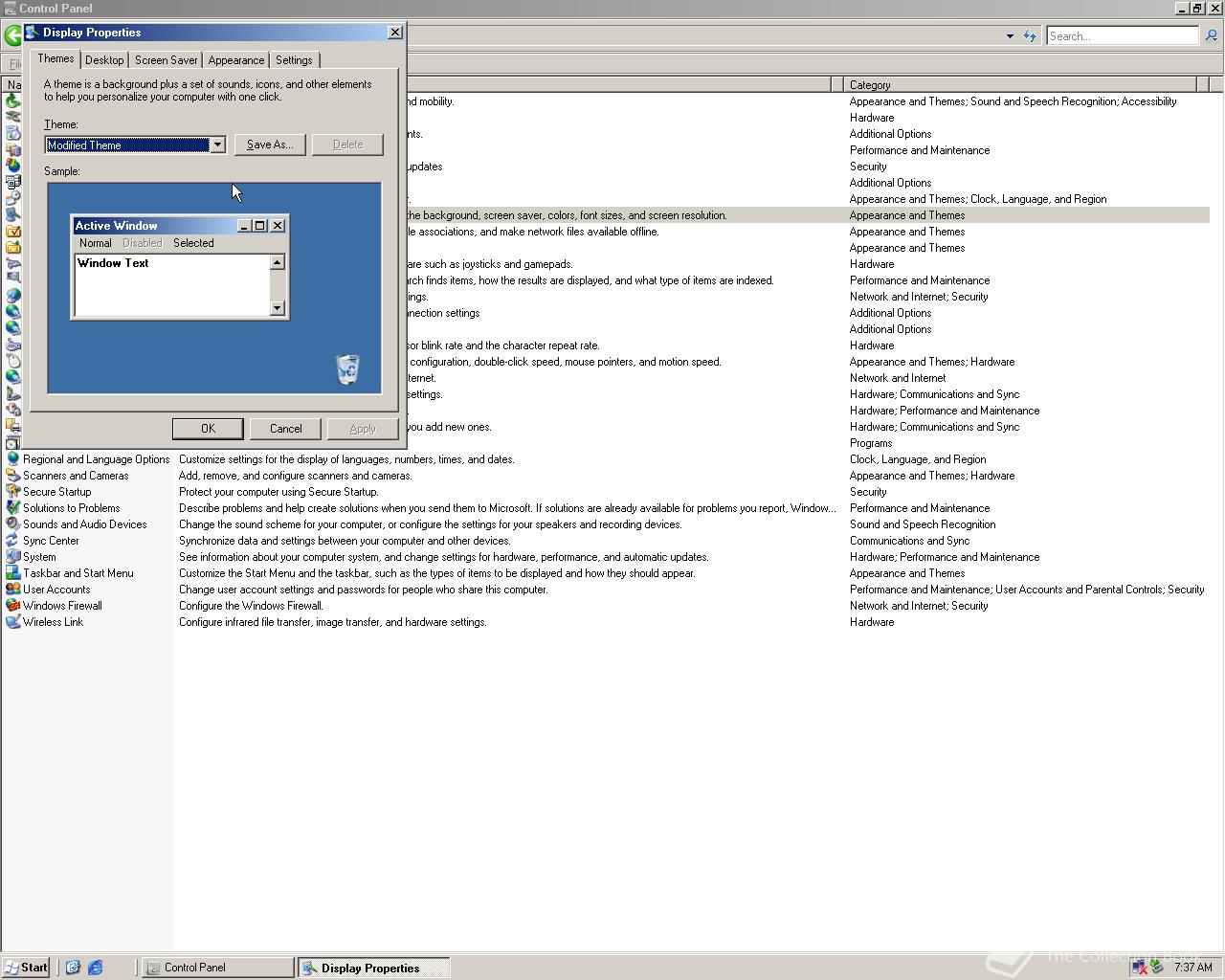This screenshot has height=980, width=1225.
Task: Open the Start menu
Action: pyautogui.click(x=26, y=968)
